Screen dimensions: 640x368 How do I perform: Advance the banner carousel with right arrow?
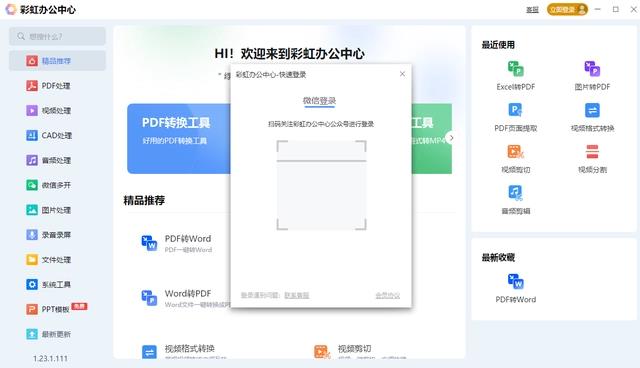(451, 138)
